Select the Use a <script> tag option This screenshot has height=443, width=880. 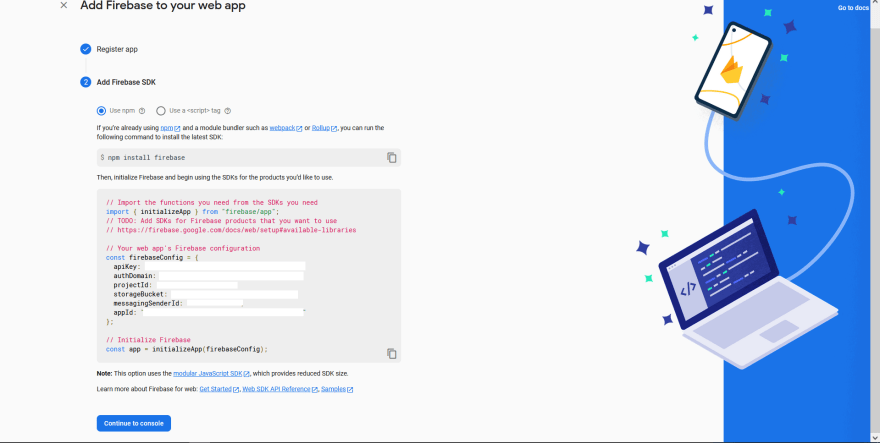click(x=161, y=111)
